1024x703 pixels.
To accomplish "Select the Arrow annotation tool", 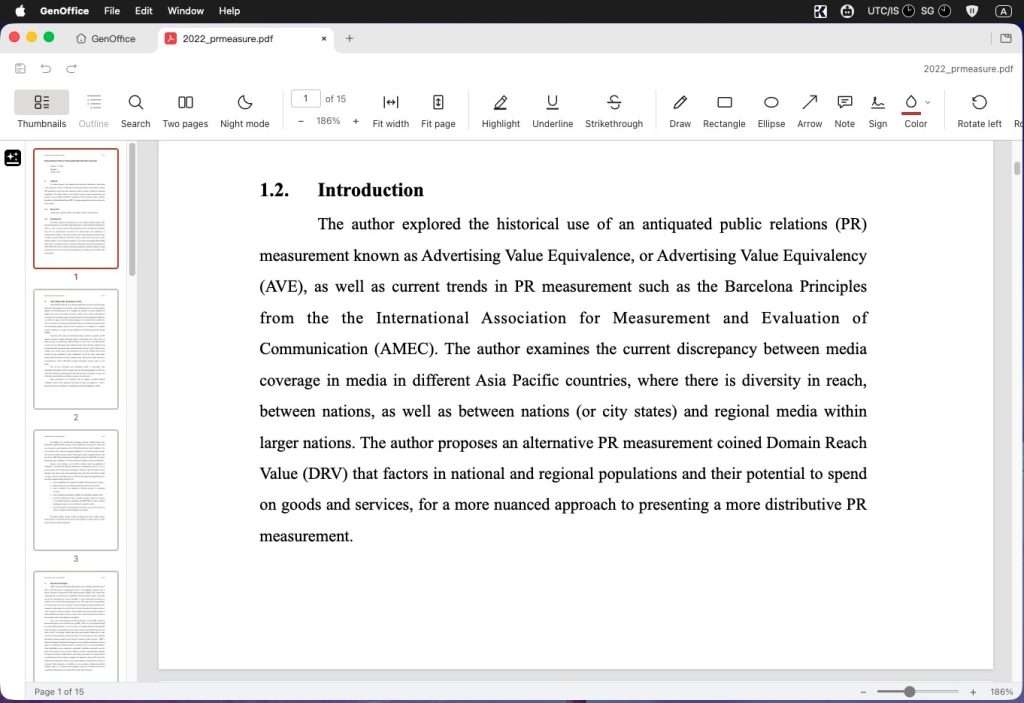I will point(809,110).
